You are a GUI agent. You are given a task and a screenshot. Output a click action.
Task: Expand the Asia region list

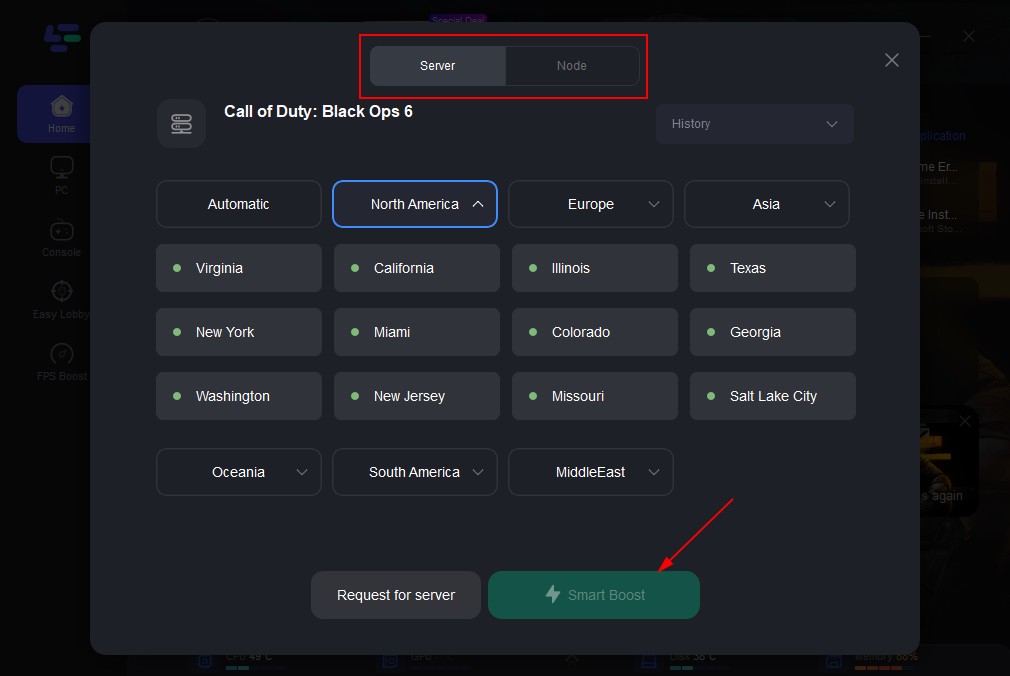click(767, 204)
